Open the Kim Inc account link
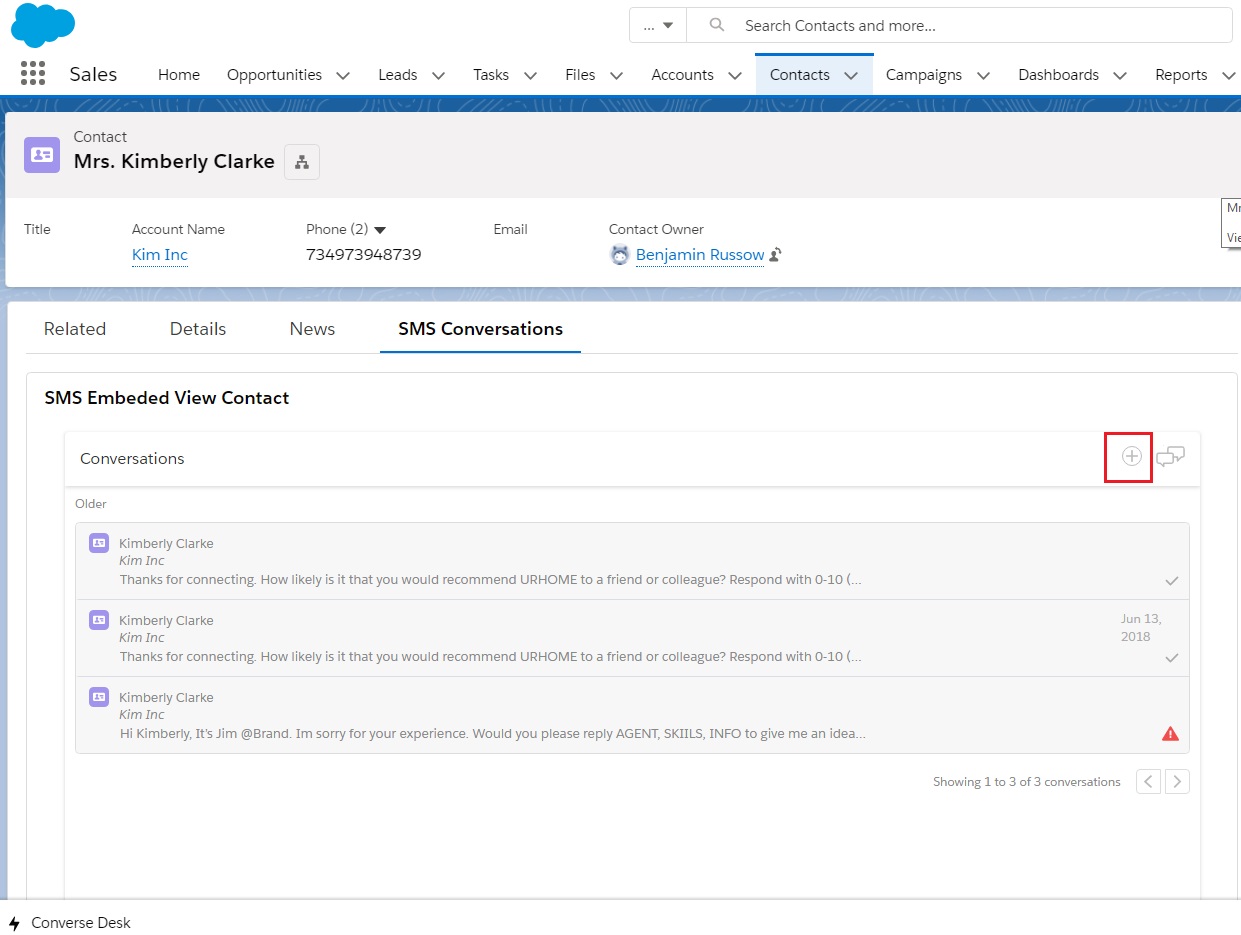This screenshot has height=935, width=1241. (x=160, y=255)
